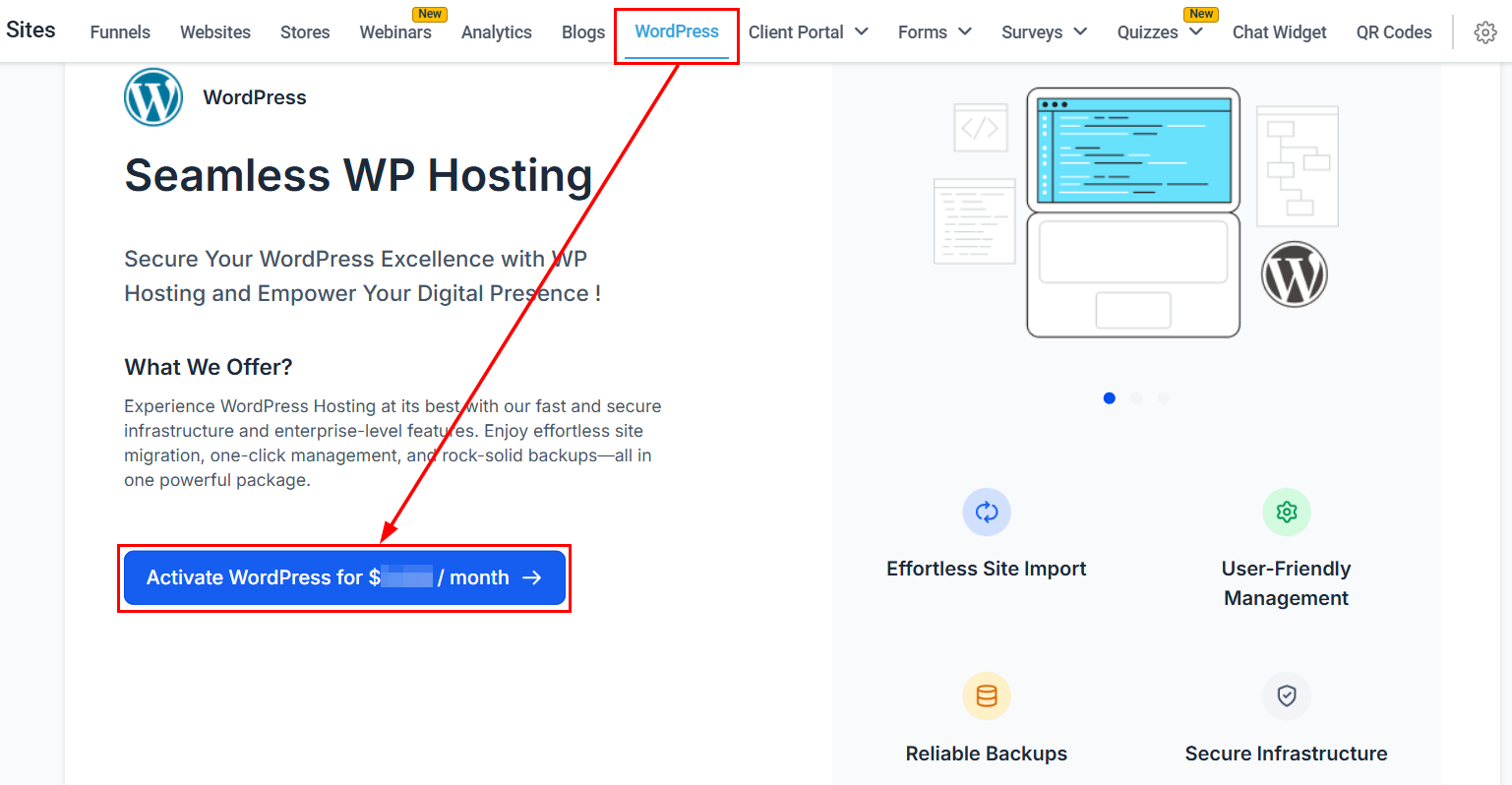Click the User-Friendly Management gear icon

point(1286,512)
